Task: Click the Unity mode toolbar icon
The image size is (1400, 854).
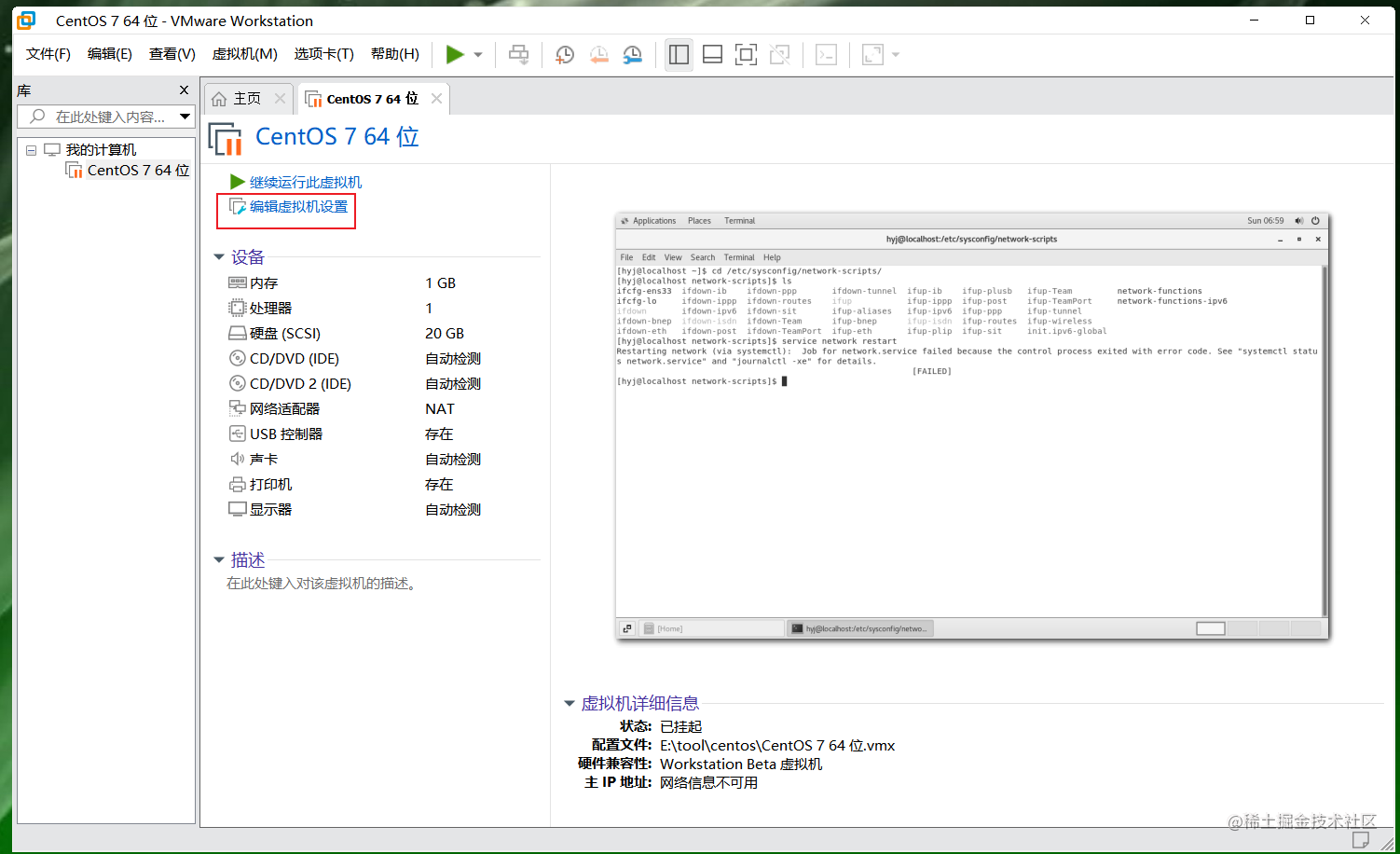Action: (x=780, y=54)
